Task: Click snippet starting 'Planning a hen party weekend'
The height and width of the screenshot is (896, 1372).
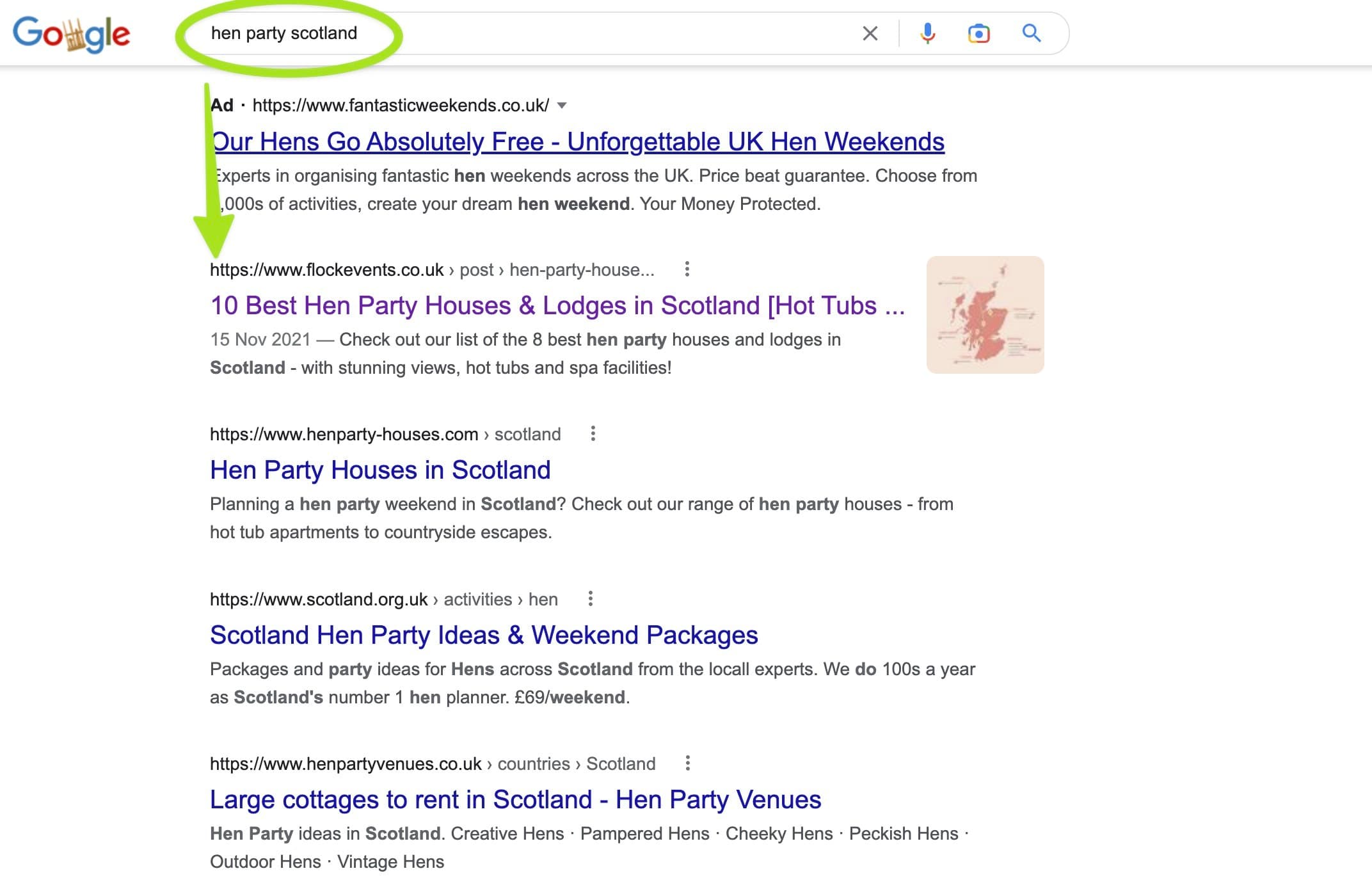Action: 582,518
